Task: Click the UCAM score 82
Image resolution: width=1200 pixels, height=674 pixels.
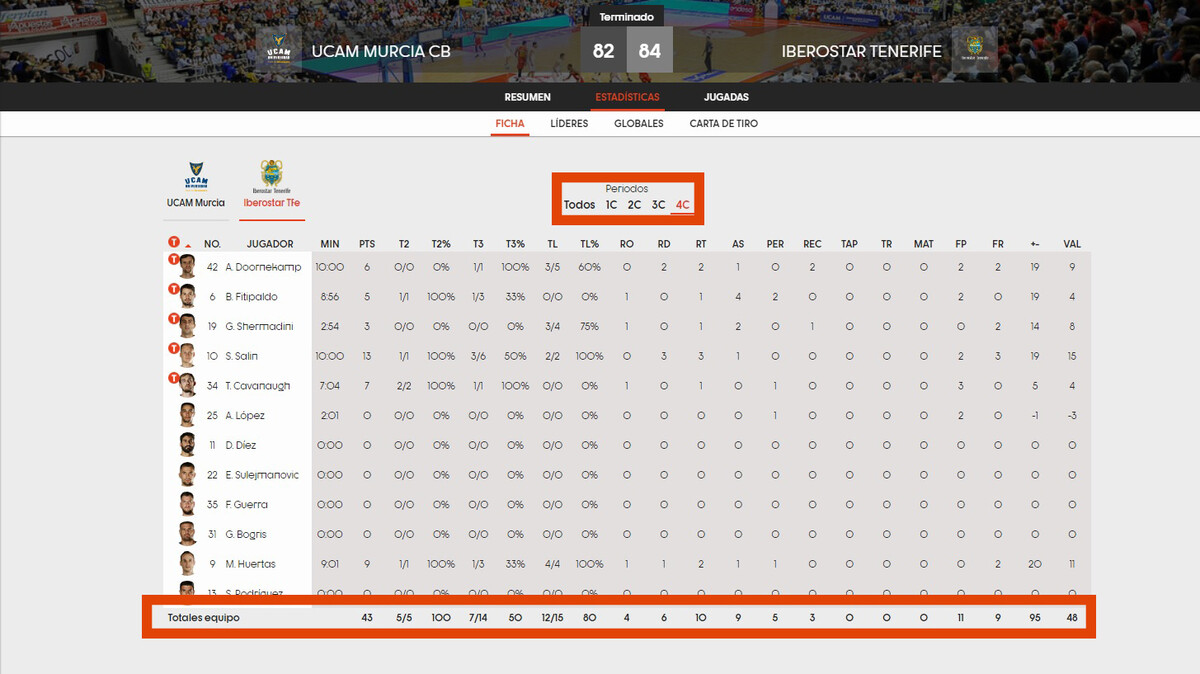Action: (603, 51)
